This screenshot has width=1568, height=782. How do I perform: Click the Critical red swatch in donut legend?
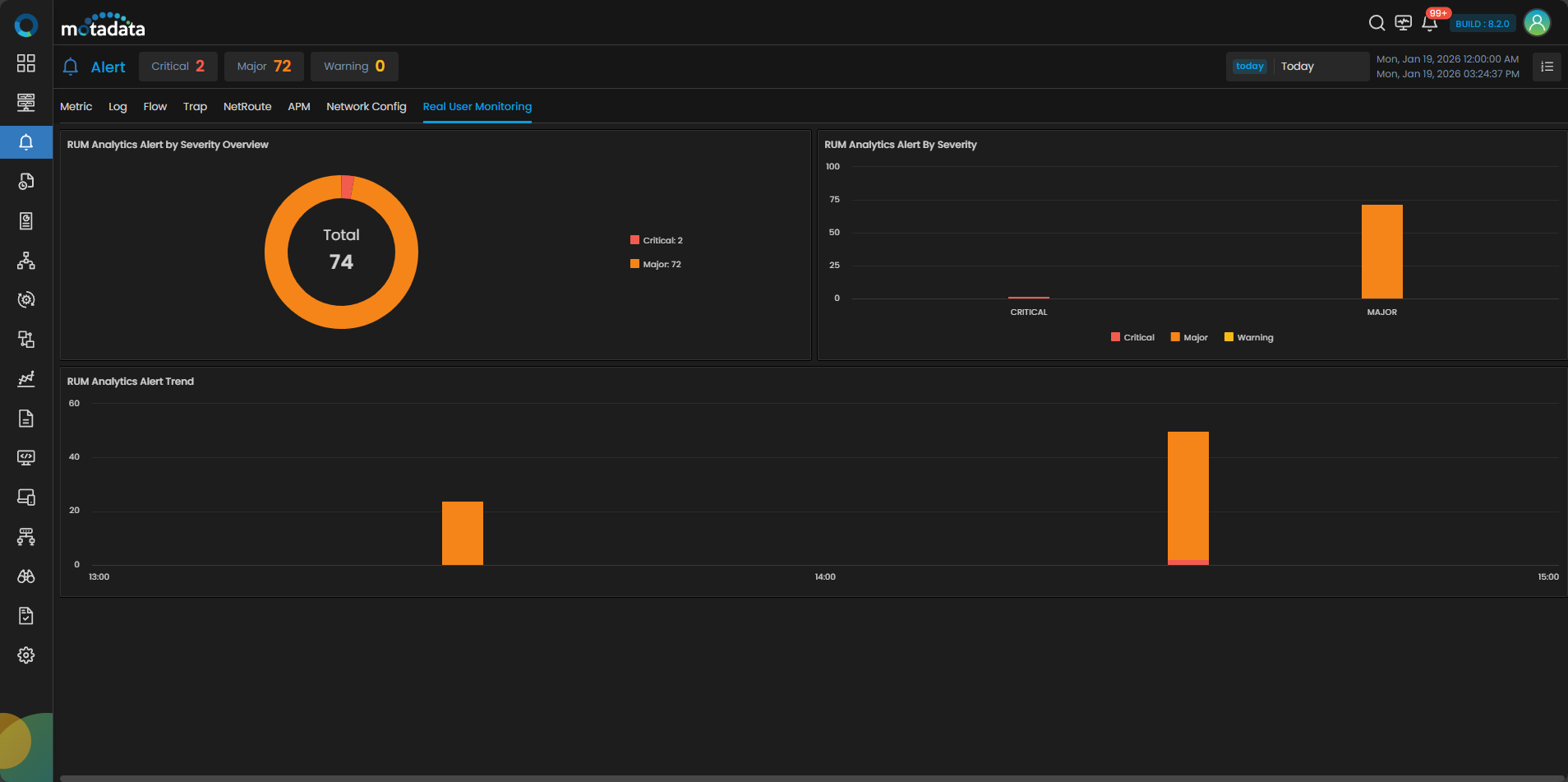coord(634,240)
